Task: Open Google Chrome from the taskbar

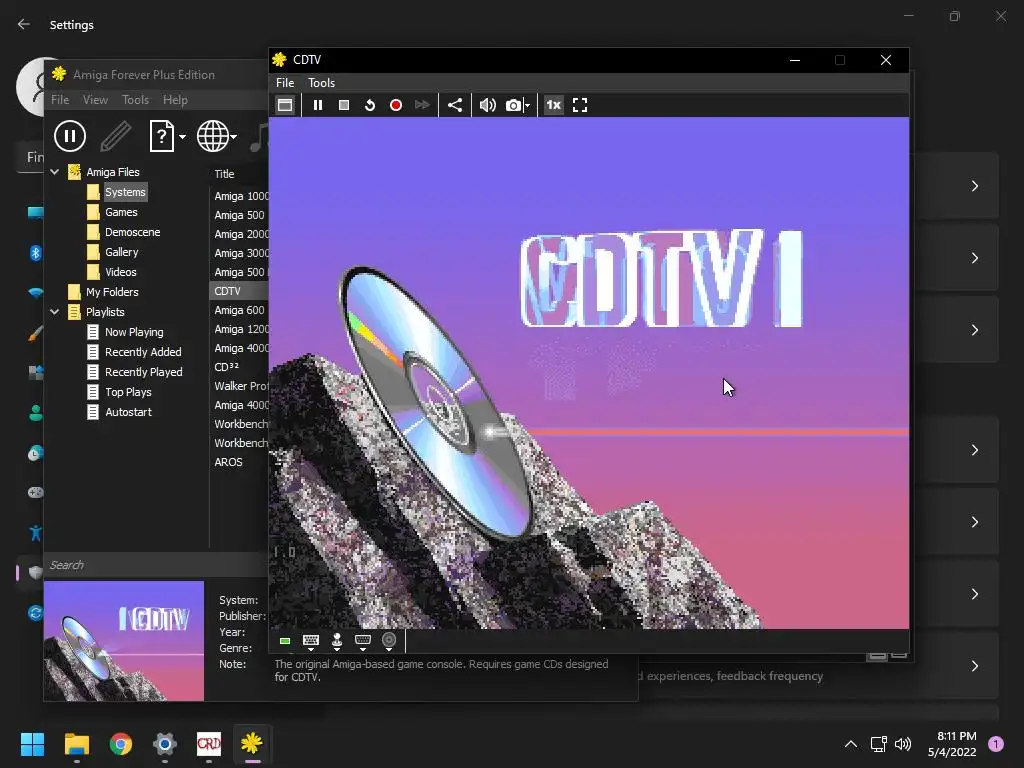Action: coord(121,744)
